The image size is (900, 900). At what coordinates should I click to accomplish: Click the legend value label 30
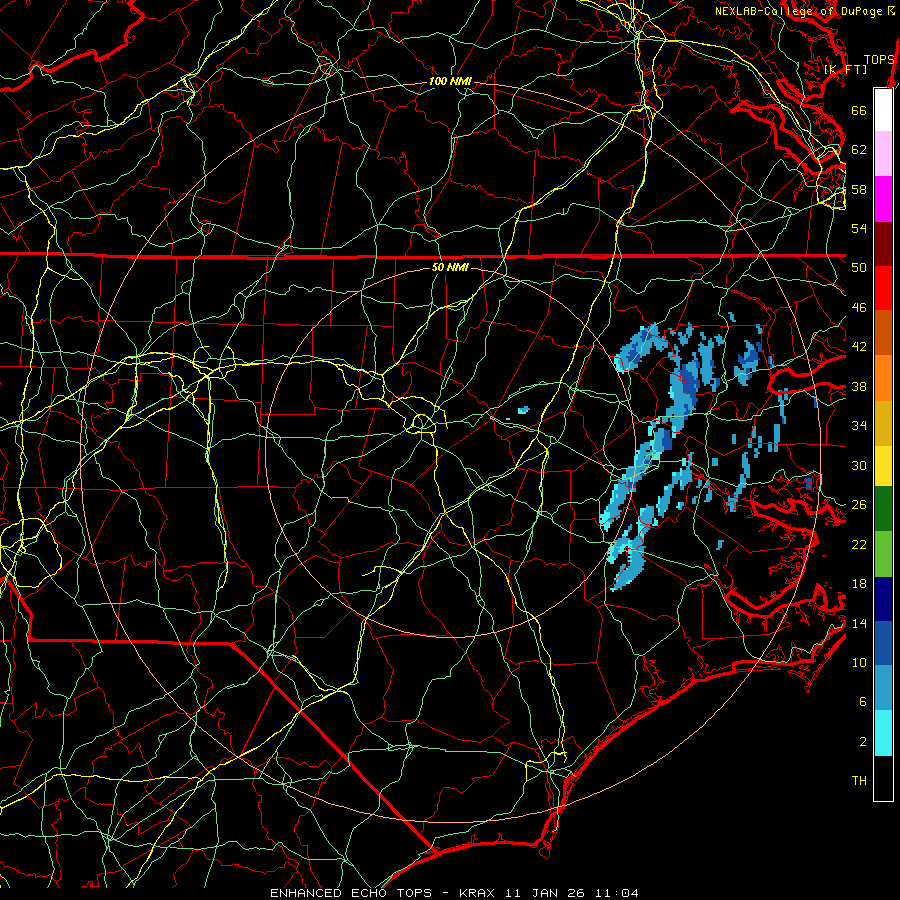click(x=859, y=465)
